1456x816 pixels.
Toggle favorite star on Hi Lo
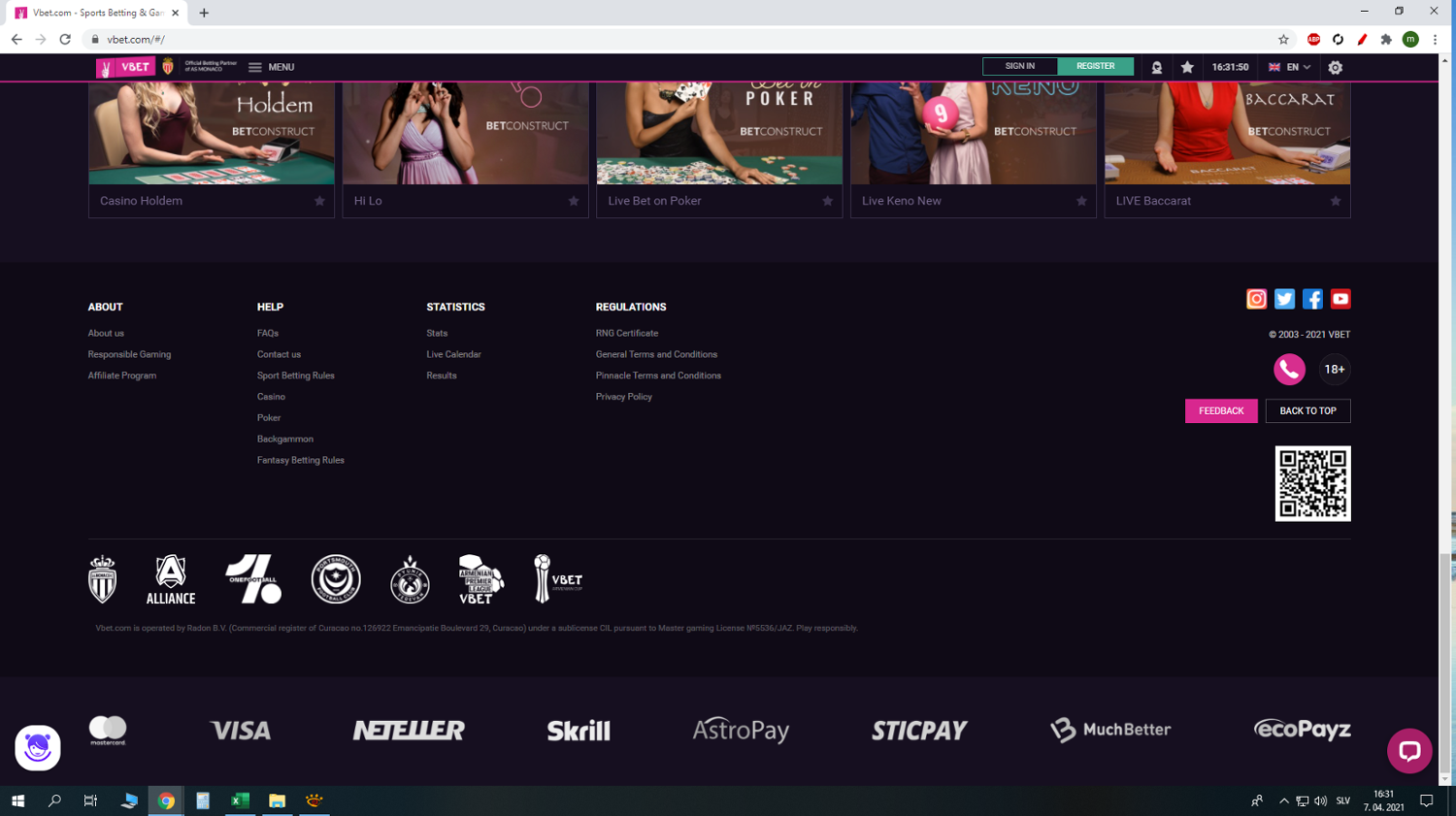[x=574, y=201]
